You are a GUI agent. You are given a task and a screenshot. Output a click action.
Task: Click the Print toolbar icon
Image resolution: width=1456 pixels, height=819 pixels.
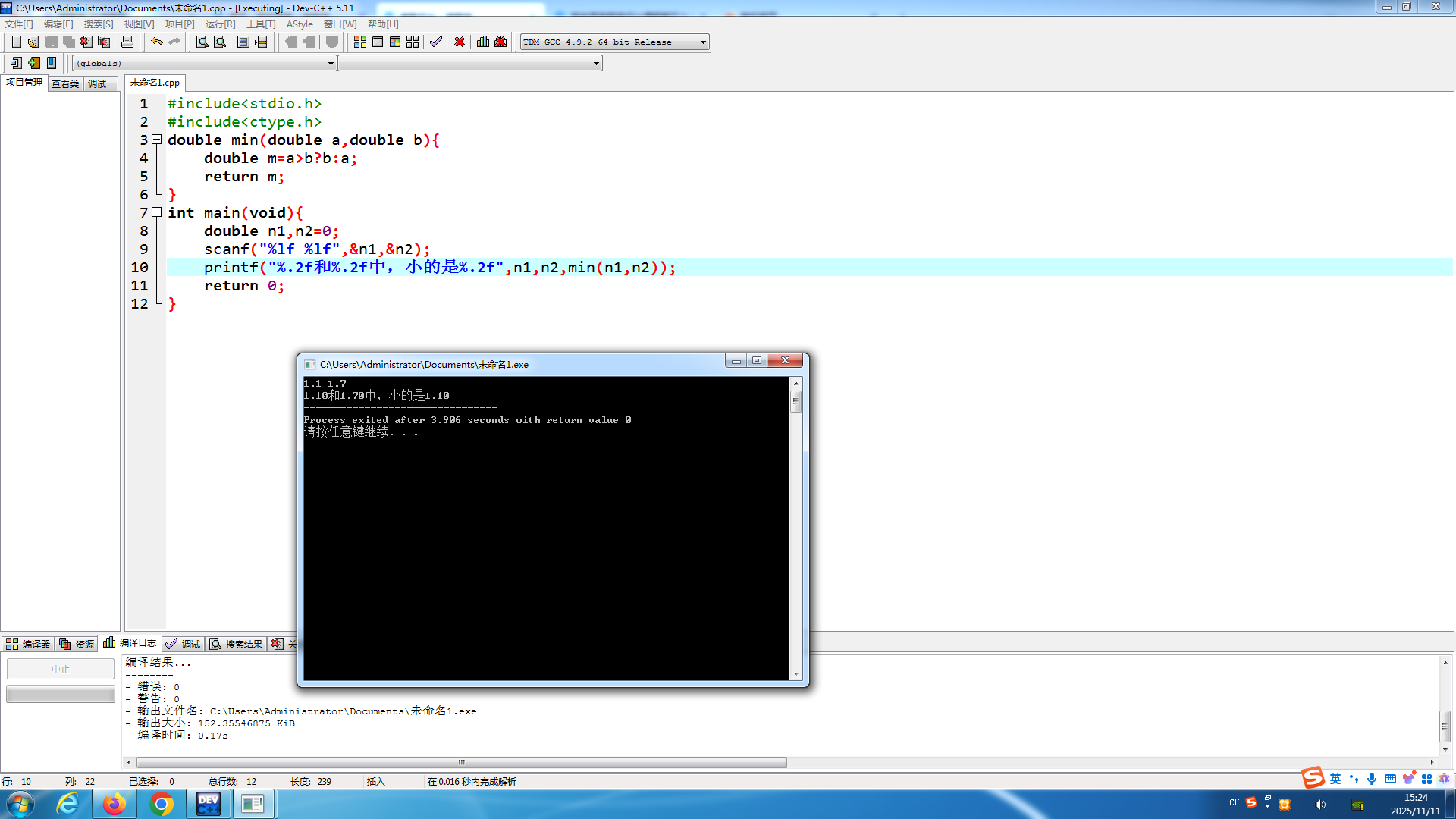coord(127,42)
